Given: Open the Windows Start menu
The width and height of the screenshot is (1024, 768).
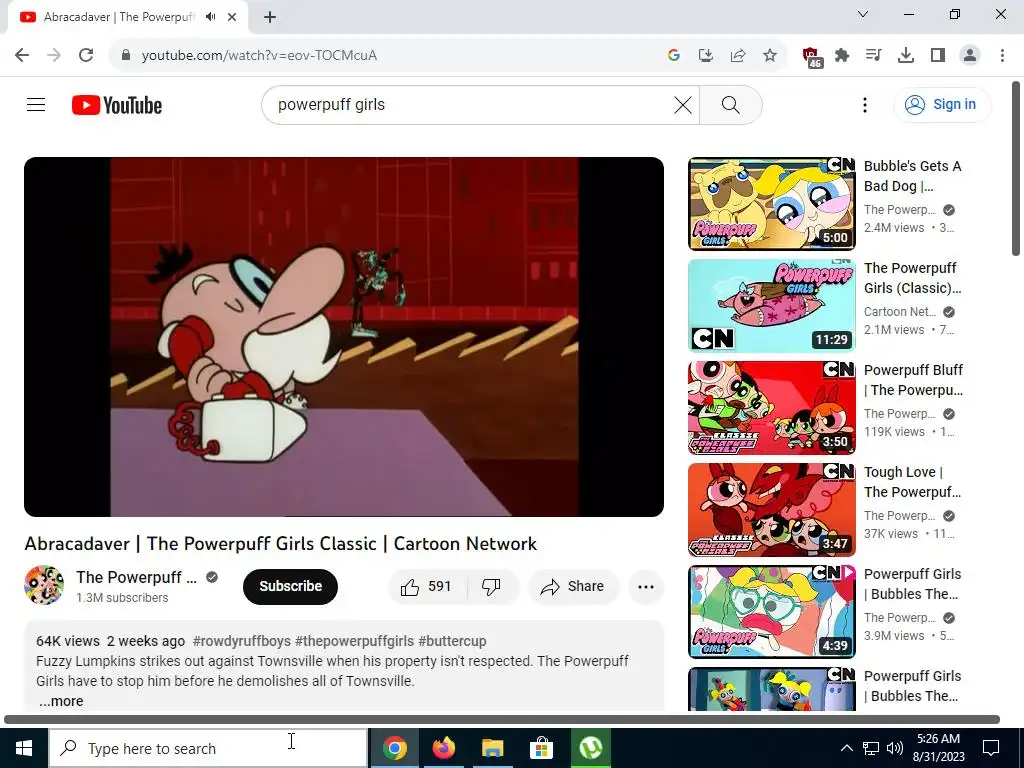Looking at the screenshot, I should pyautogui.click(x=24, y=748).
